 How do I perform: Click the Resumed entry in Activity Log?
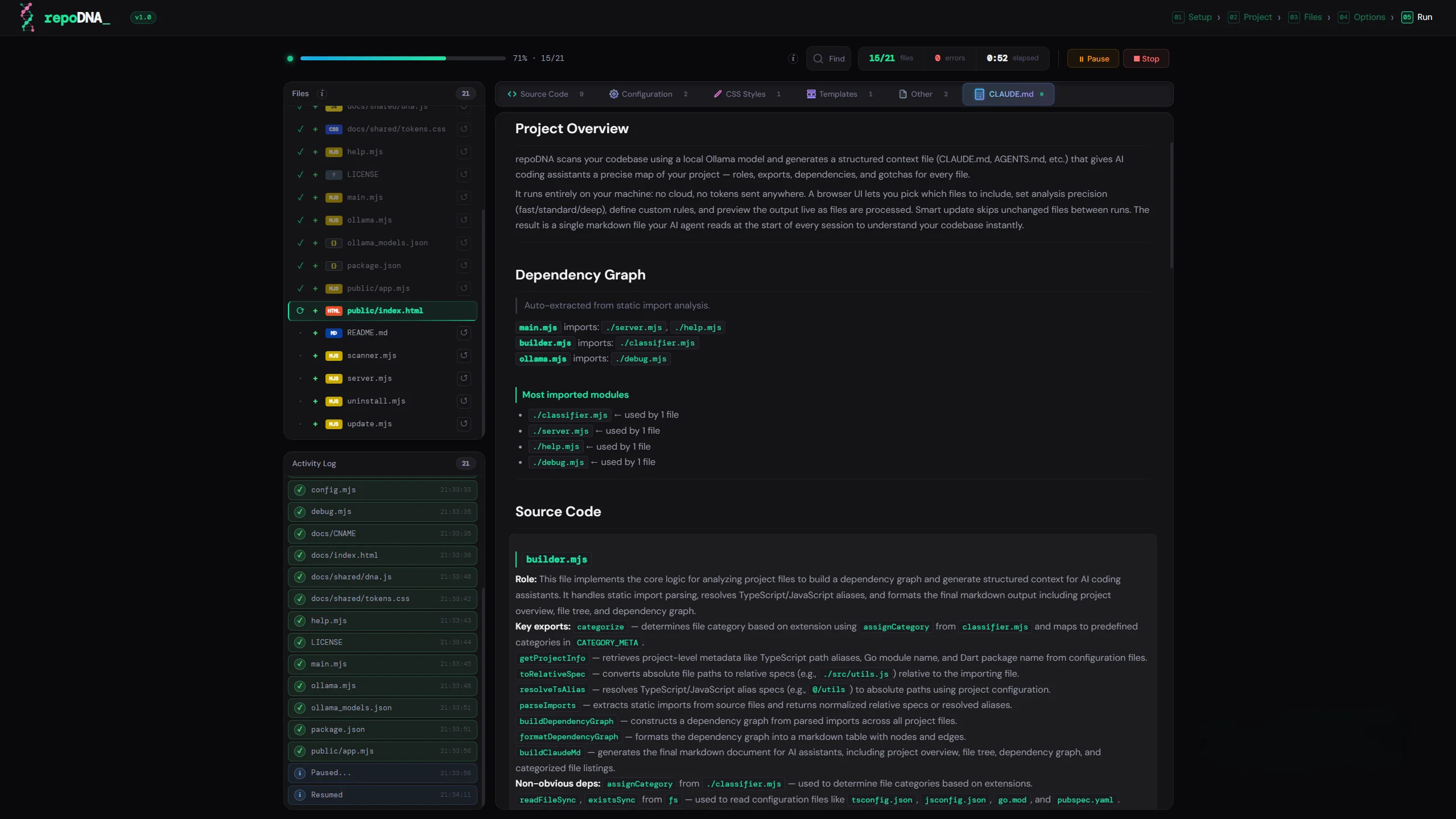tap(382, 795)
